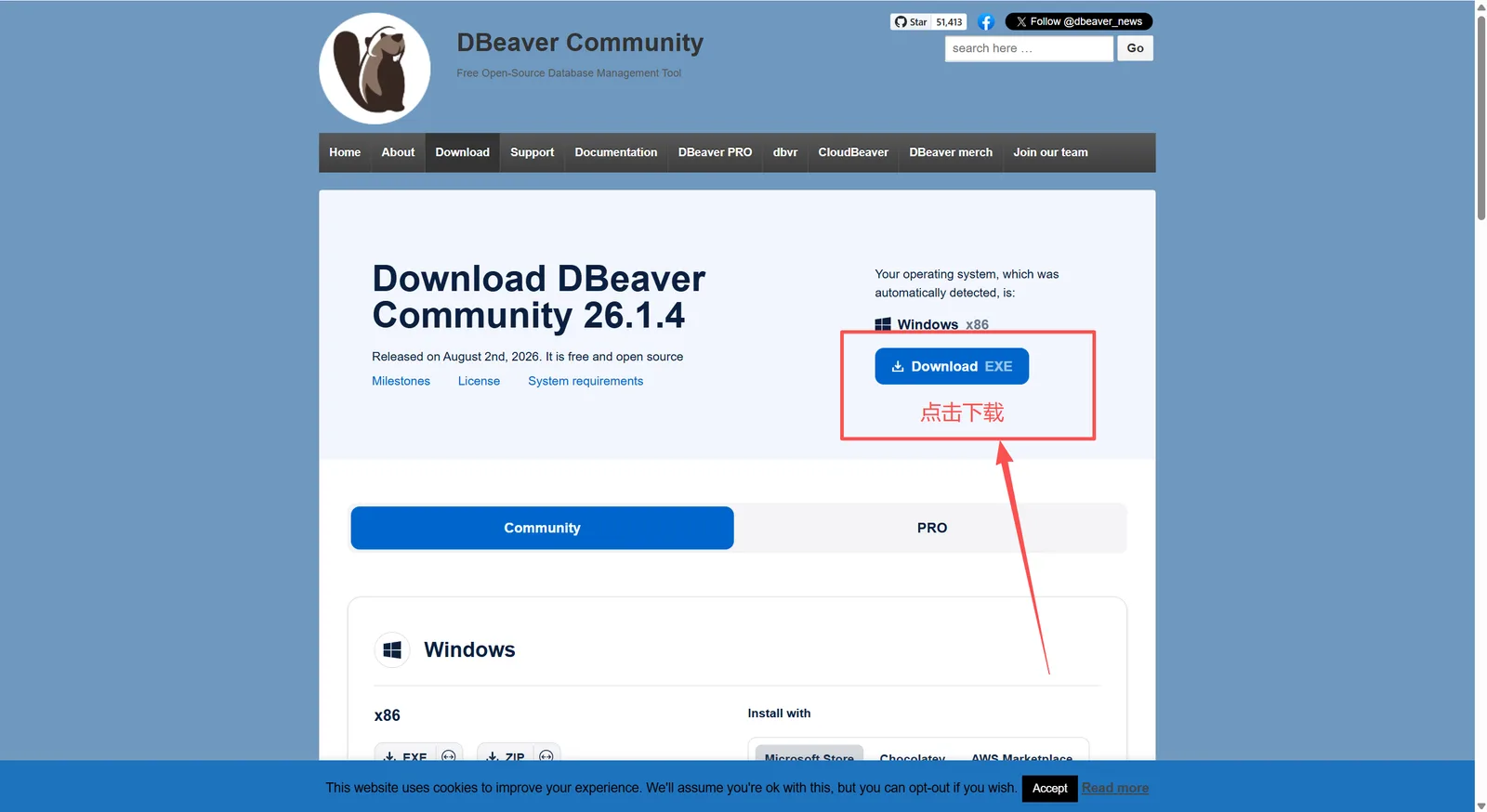Focus the 'search here' input field
The height and width of the screenshot is (812, 1487).
click(1029, 48)
